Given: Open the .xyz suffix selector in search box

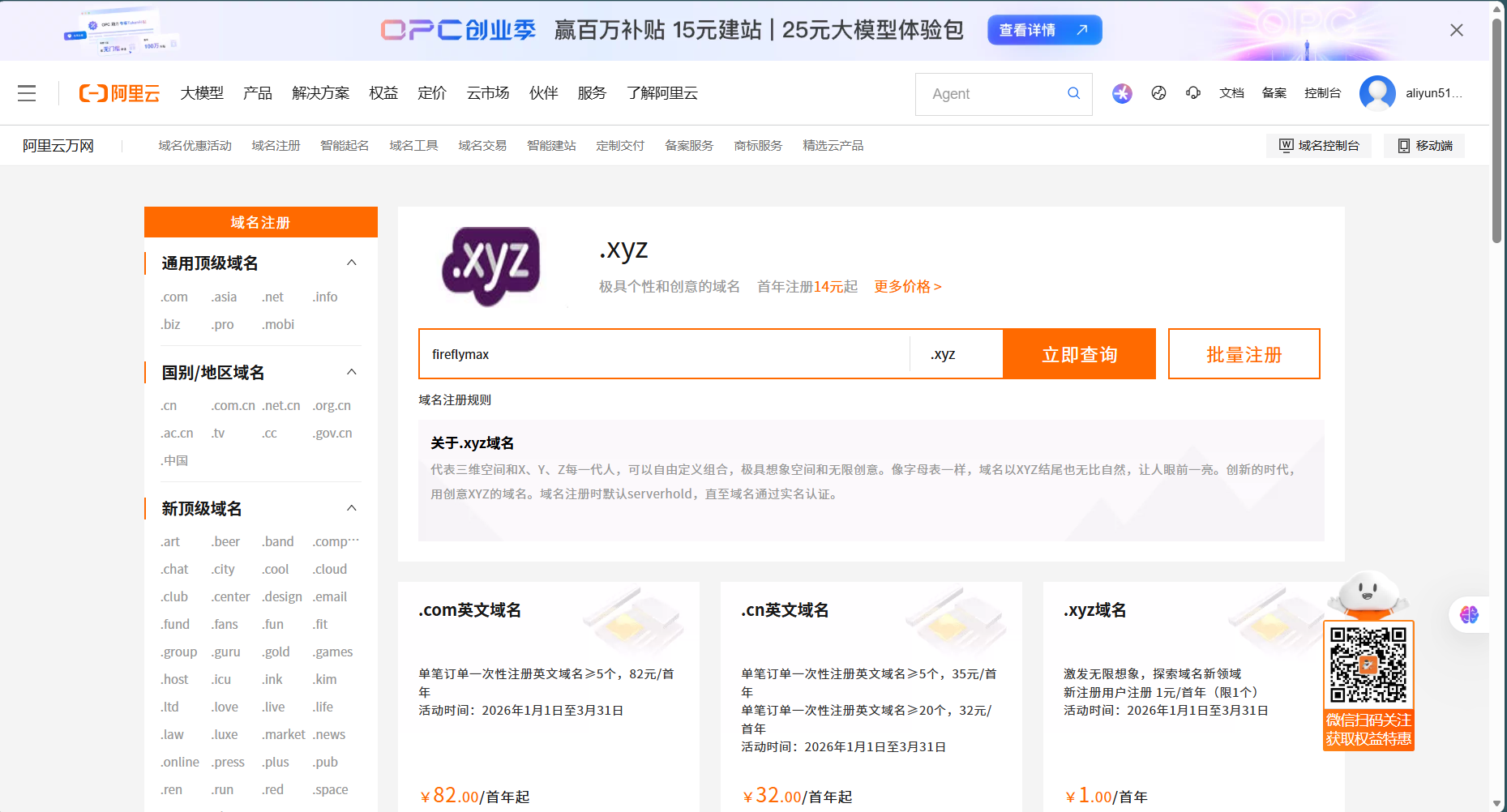Looking at the screenshot, I should point(956,354).
